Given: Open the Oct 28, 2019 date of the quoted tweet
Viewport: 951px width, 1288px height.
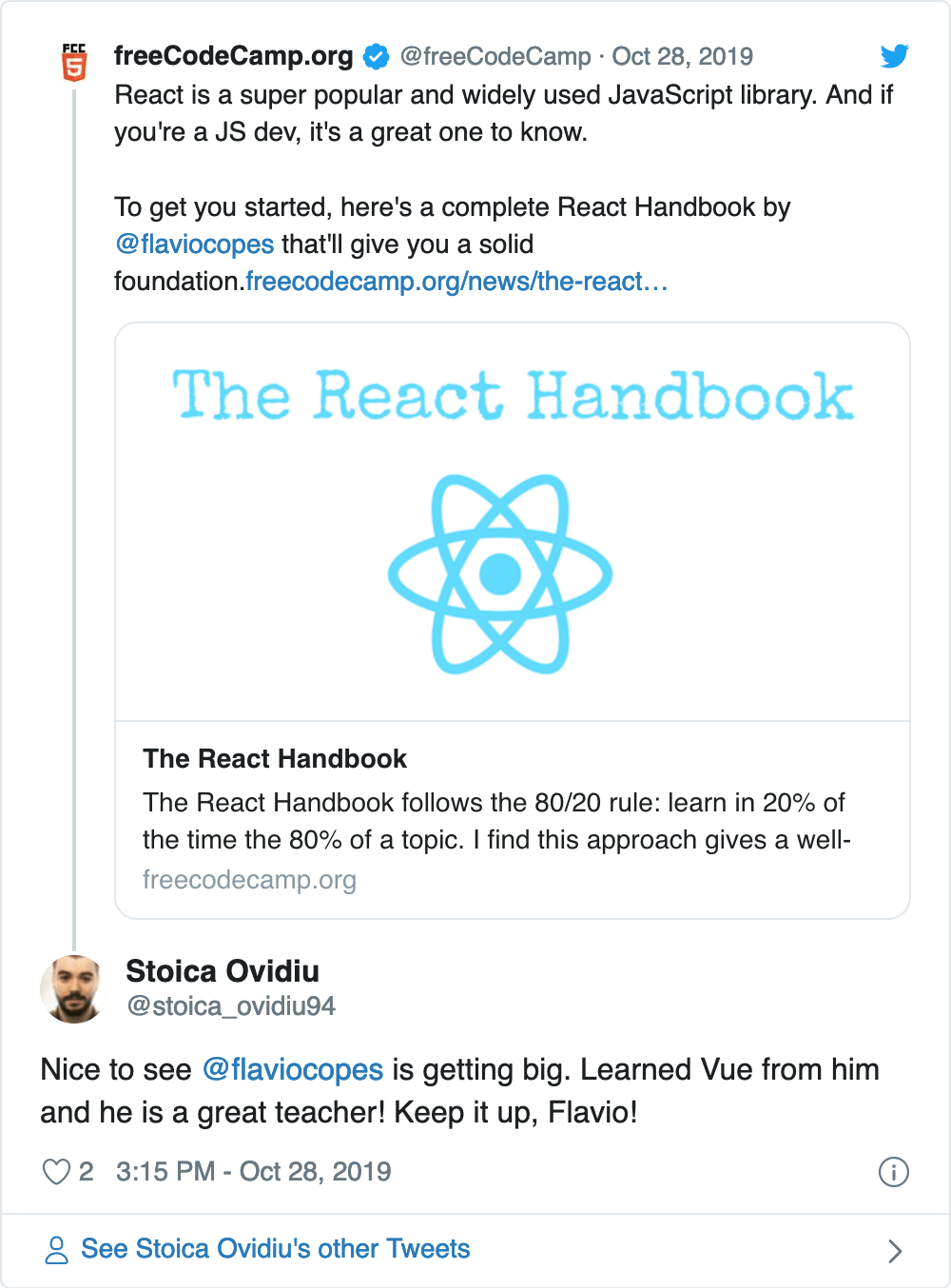Looking at the screenshot, I should click(x=682, y=57).
